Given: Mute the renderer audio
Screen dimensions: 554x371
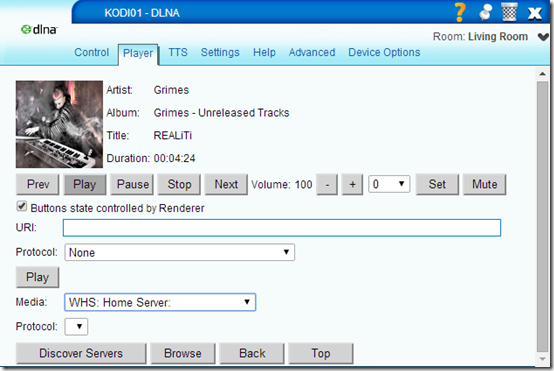Looking at the screenshot, I should pyautogui.click(x=484, y=184).
